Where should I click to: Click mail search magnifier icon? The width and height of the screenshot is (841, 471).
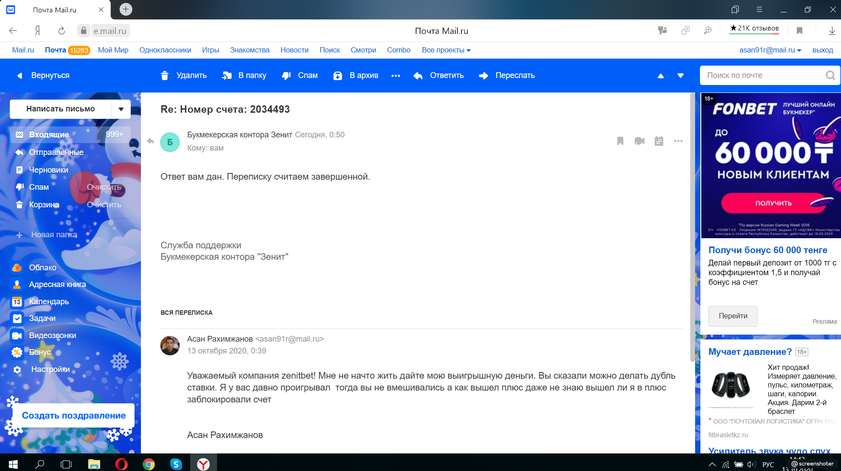click(830, 75)
